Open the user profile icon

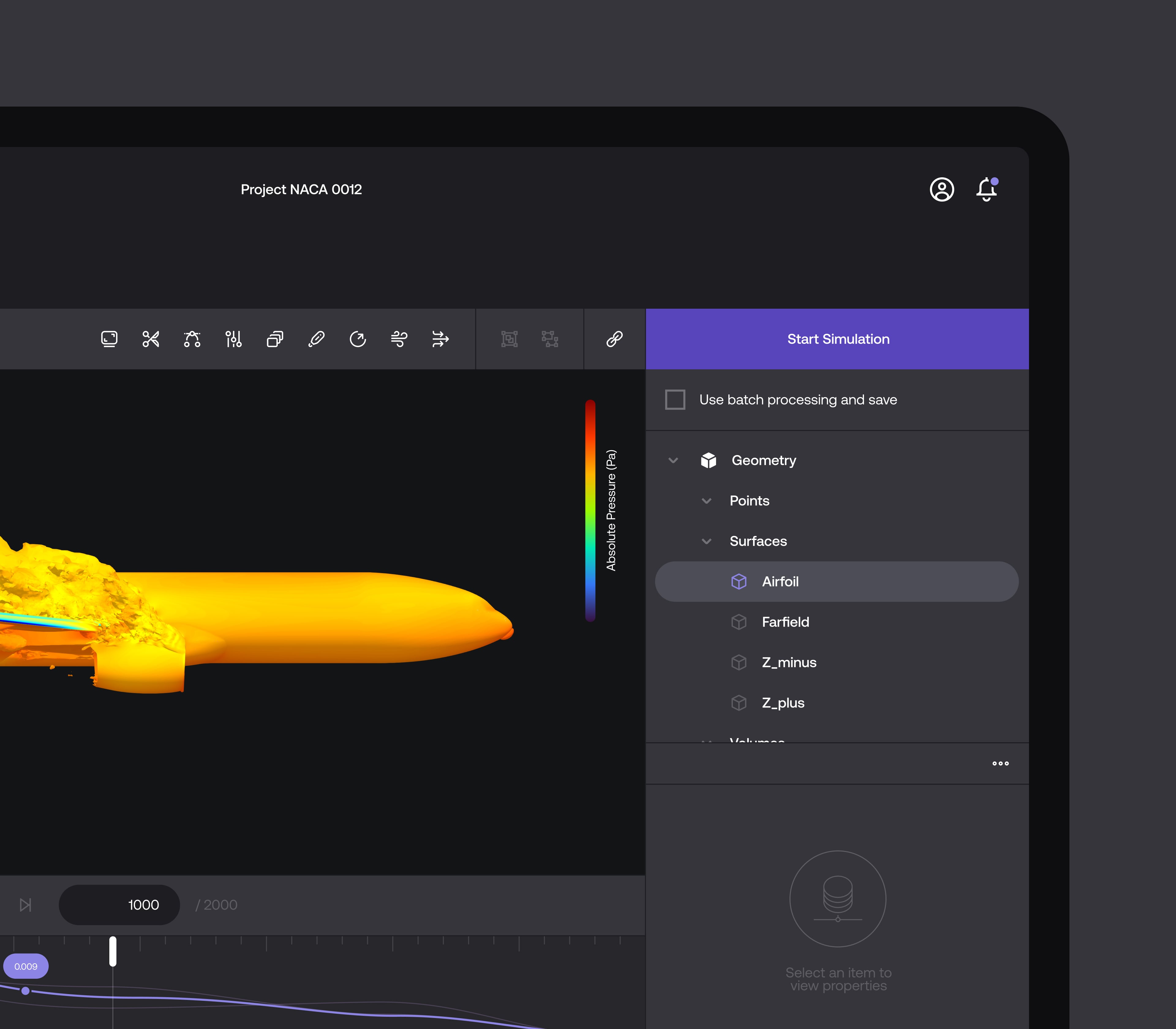[x=942, y=190]
